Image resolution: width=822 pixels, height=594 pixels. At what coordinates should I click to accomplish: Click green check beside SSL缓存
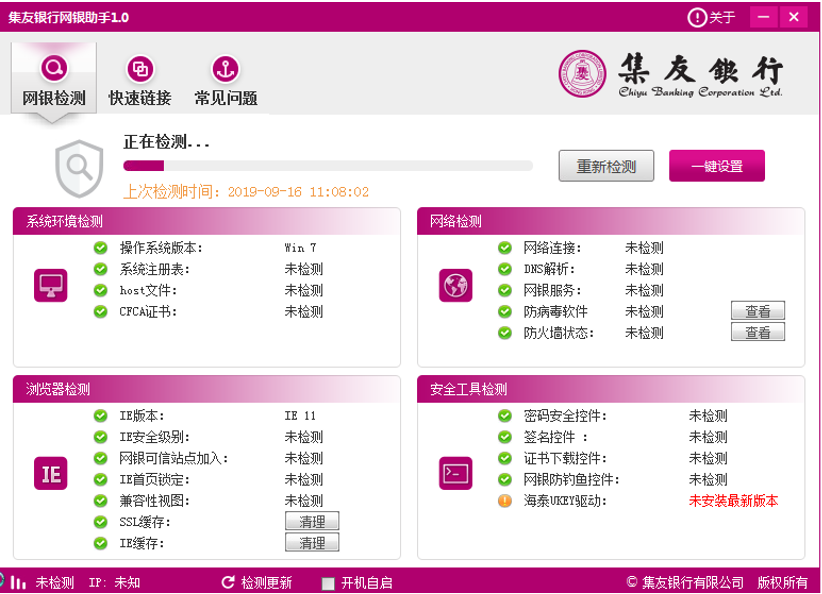(x=101, y=522)
